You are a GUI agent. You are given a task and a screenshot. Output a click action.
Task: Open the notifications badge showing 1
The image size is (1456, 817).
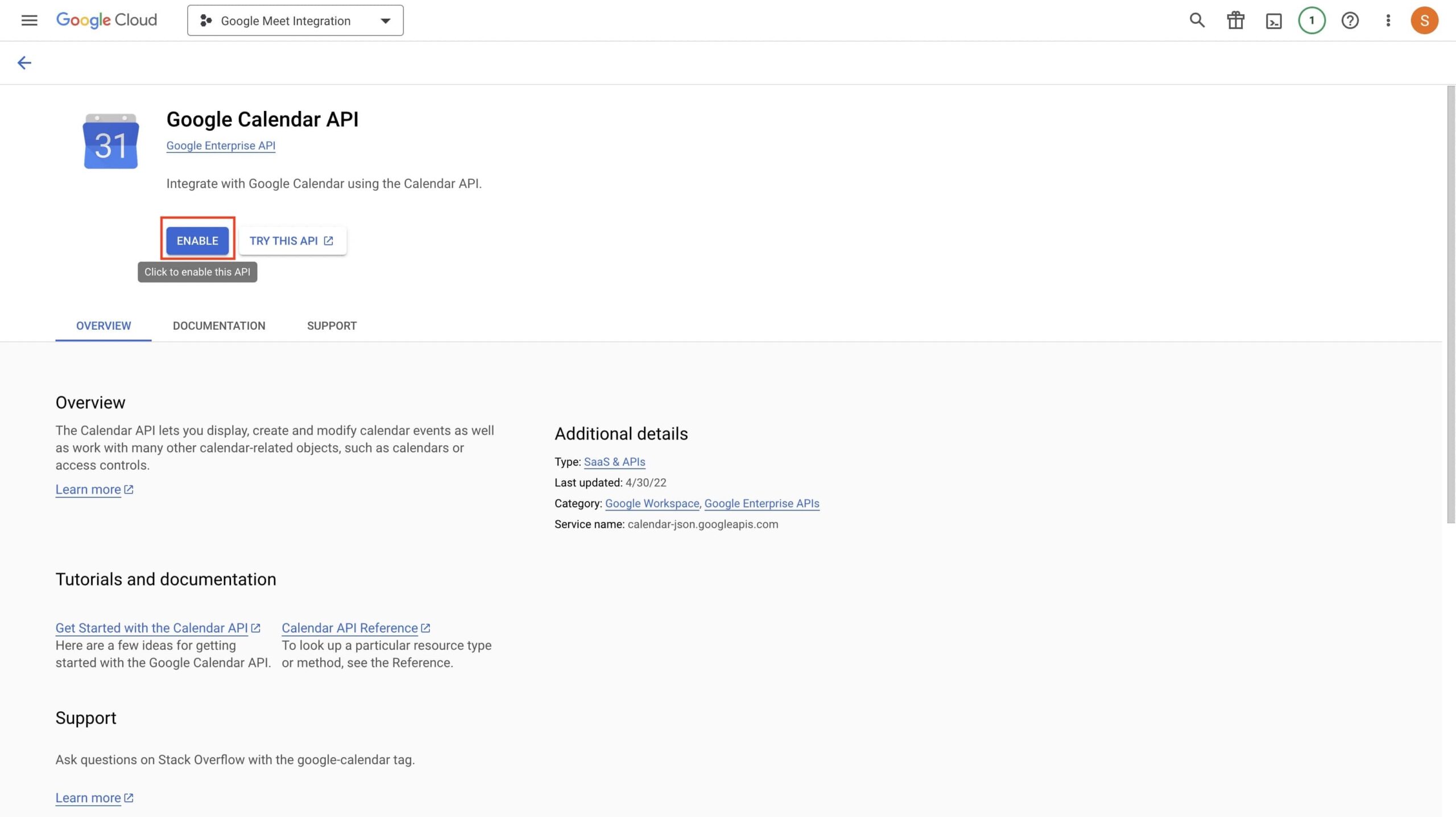tap(1312, 20)
